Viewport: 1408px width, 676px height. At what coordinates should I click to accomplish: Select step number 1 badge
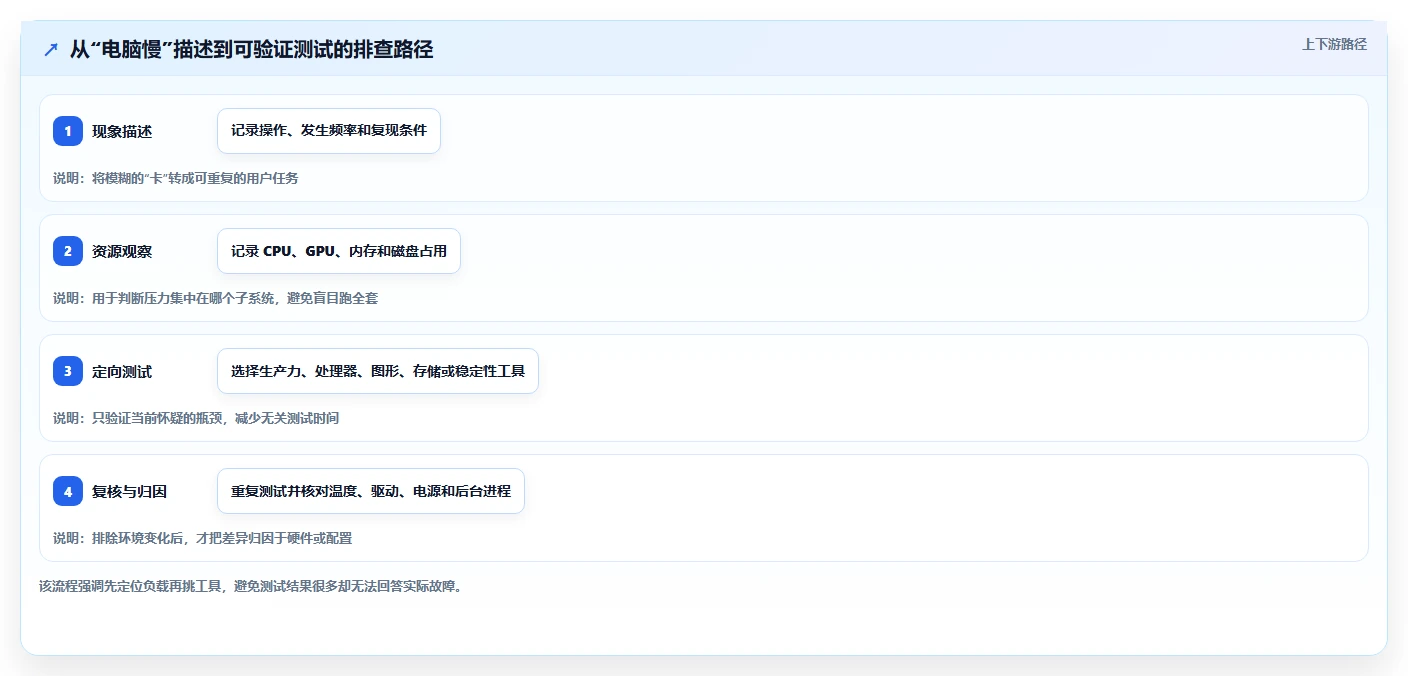point(68,131)
